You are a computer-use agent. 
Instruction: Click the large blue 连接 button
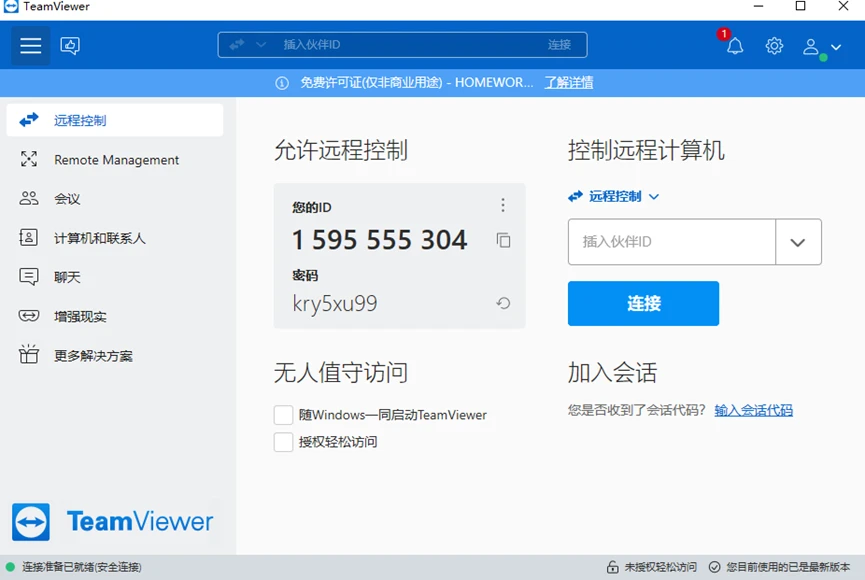point(643,304)
